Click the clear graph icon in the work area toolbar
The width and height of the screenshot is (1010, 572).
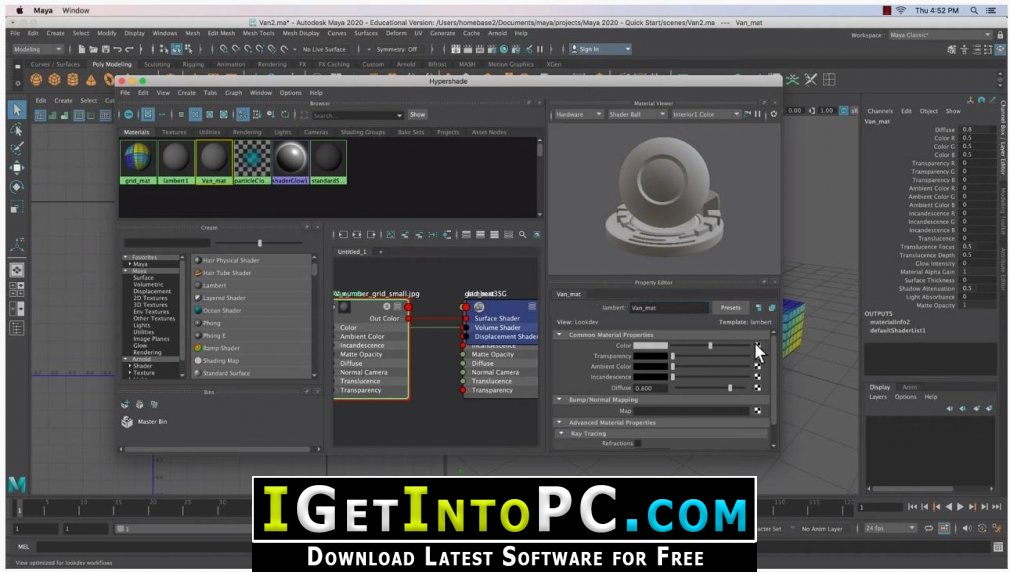coord(390,234)
